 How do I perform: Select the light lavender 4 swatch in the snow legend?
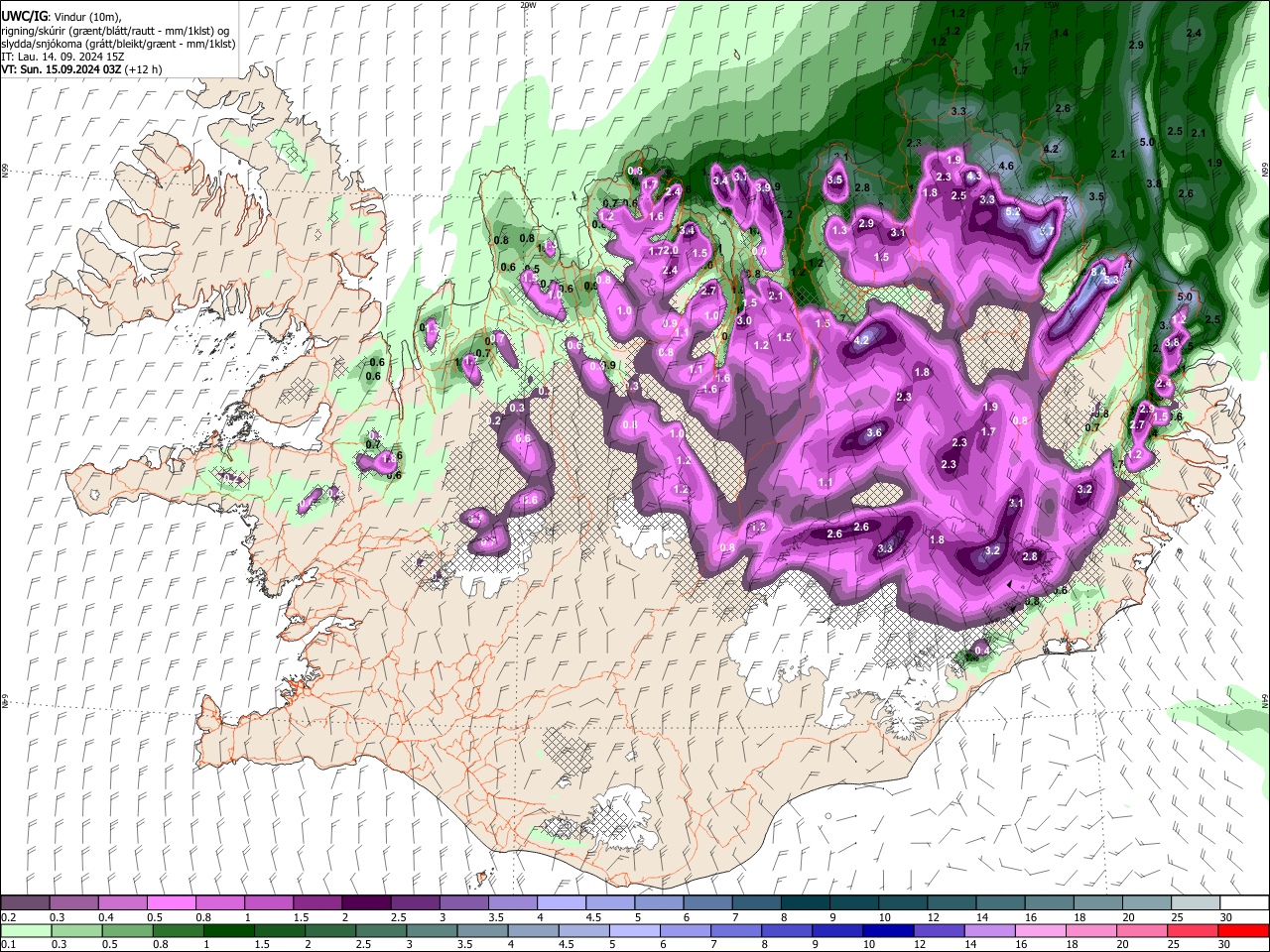[562, 902]
